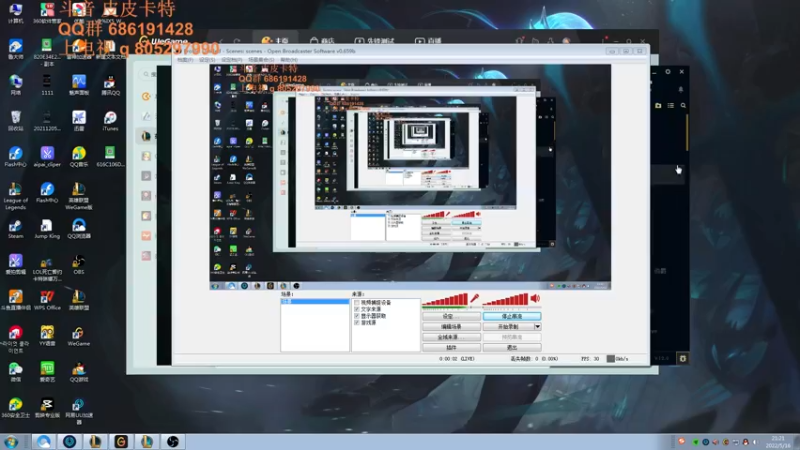Uncheck the 显示器获取 source checkbox
Screen dimensions: 800x450
(357, 316)
